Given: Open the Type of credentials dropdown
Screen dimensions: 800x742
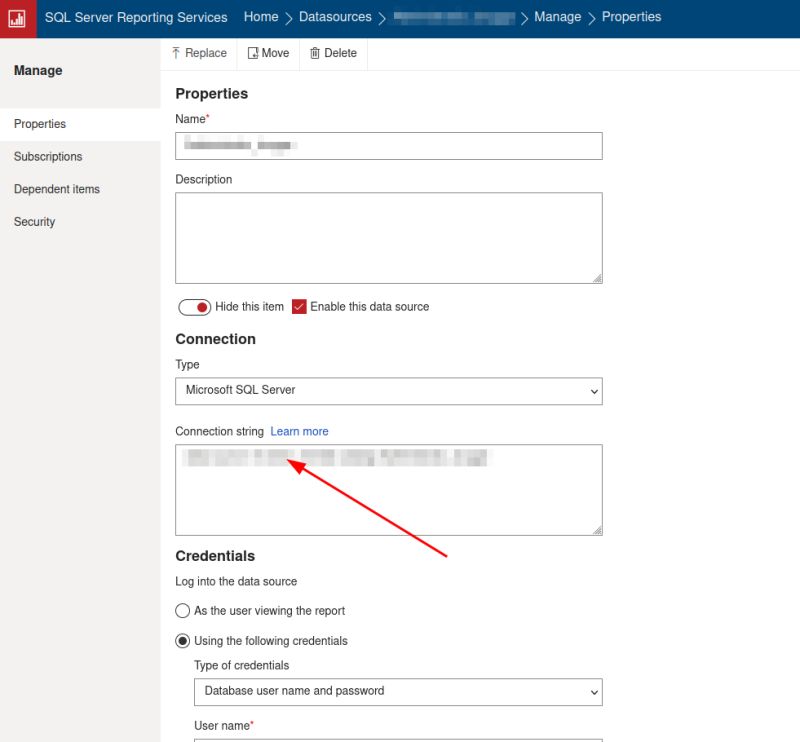Looking at the screenshot, I should tap(398, 691).
